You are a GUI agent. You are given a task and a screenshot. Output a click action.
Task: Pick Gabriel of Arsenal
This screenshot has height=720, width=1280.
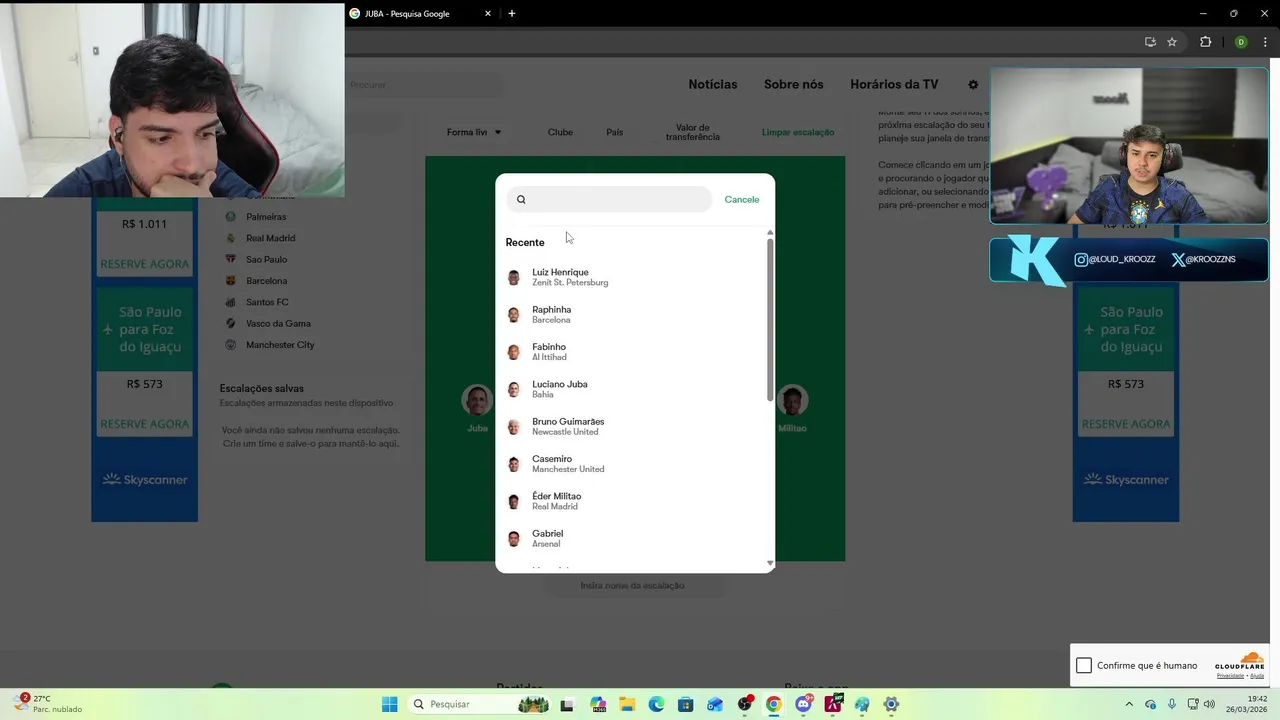point(635,539)
